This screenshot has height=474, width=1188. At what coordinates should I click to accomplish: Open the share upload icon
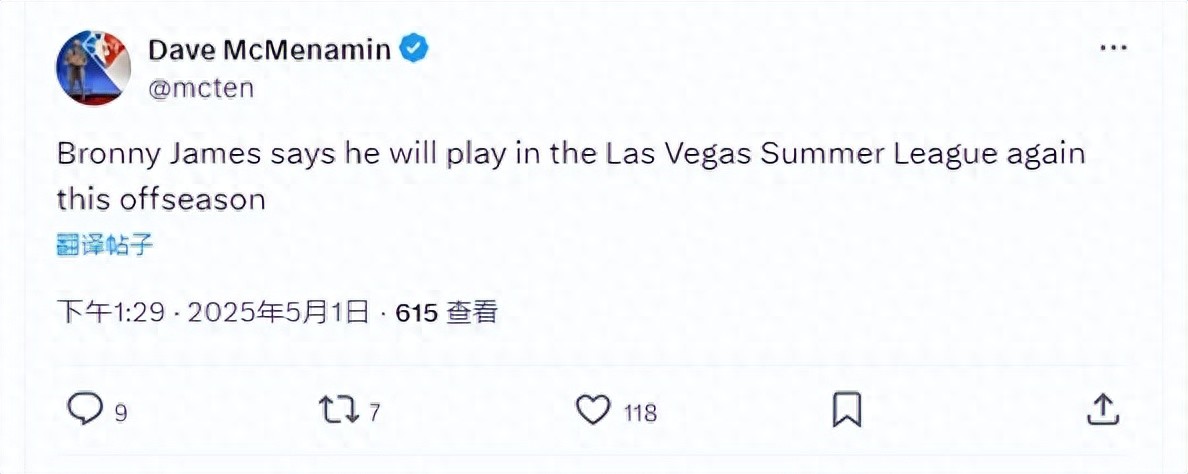pyautogui.click(x=1101, y=408)
